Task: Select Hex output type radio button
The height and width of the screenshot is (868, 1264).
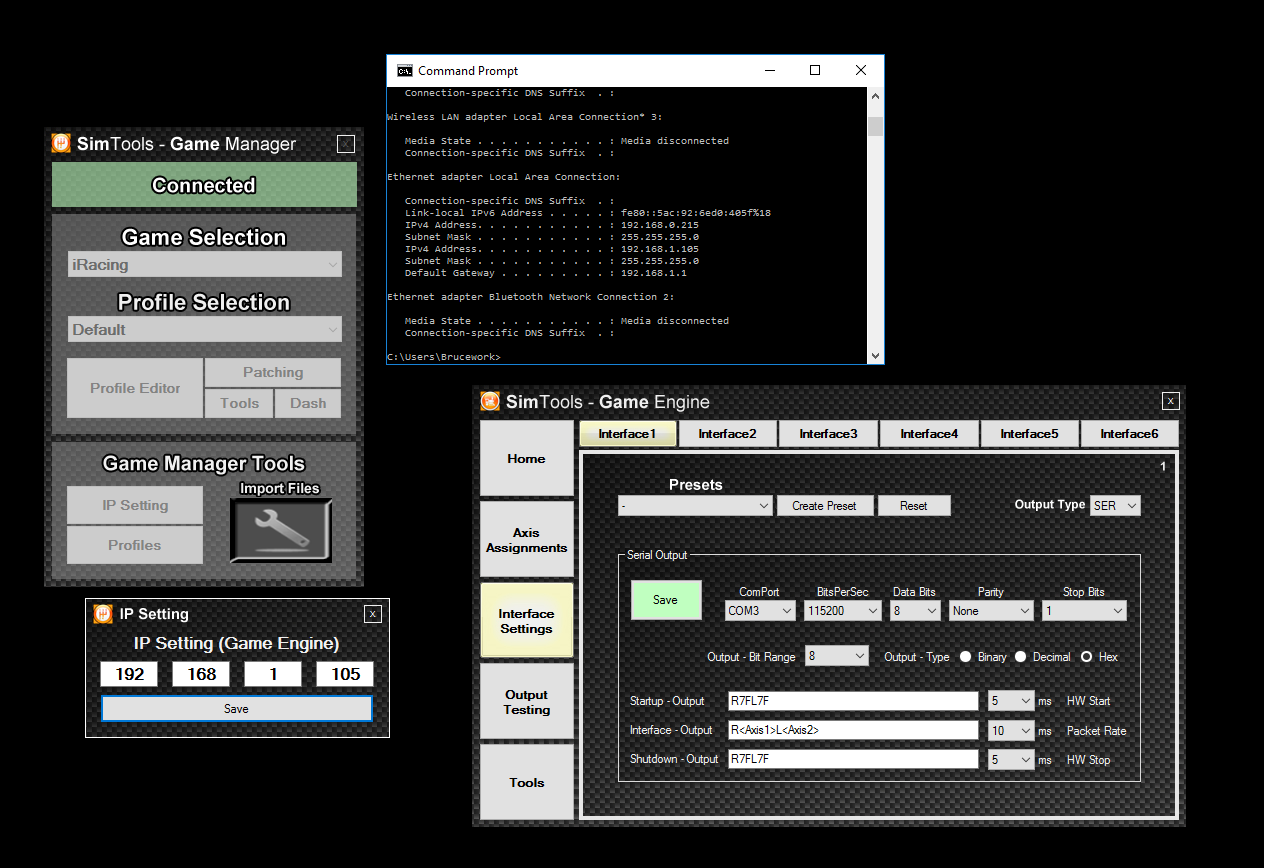Action: click(1086, 657)
